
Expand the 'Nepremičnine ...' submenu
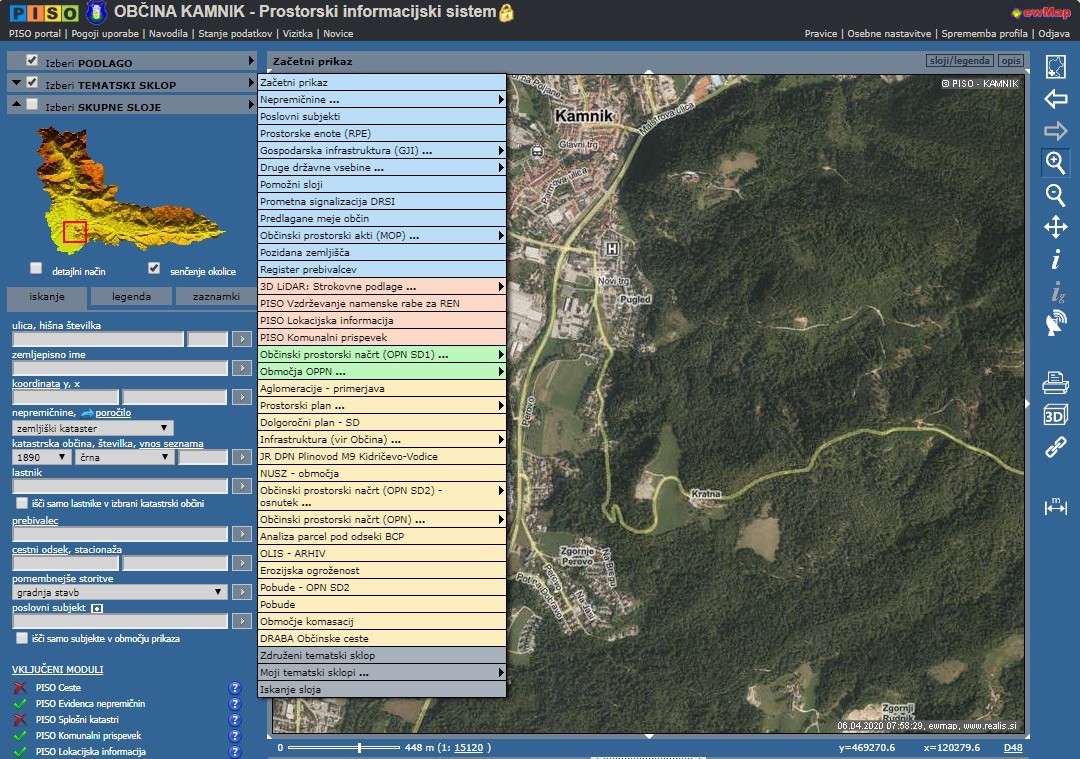tap(382, 100)
